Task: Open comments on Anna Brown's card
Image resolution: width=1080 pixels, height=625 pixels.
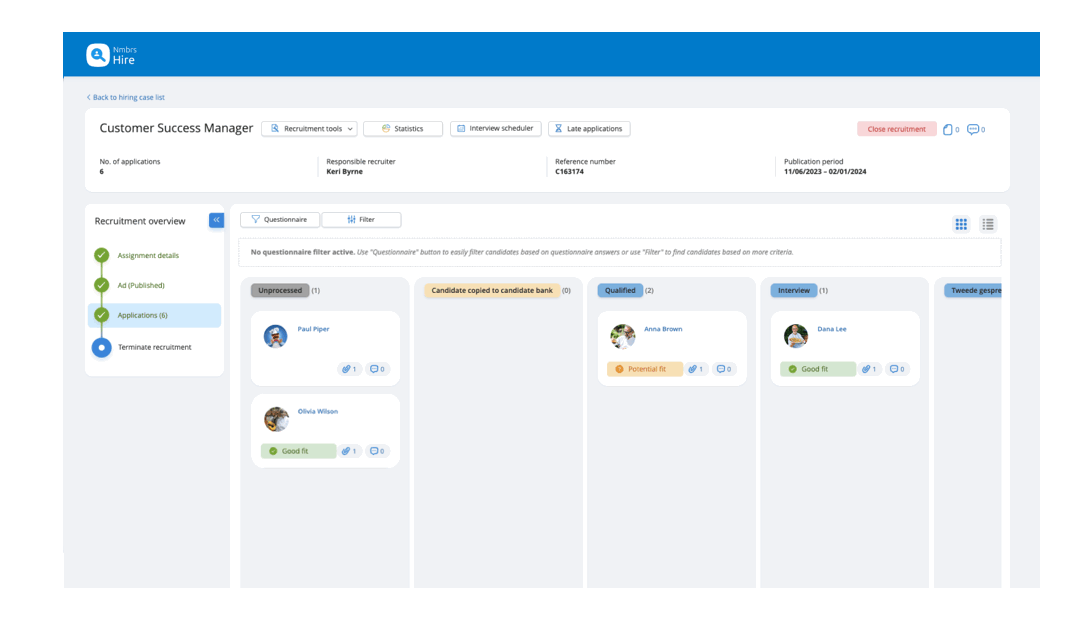Action: pyautogui.click(x=723, y=369)
